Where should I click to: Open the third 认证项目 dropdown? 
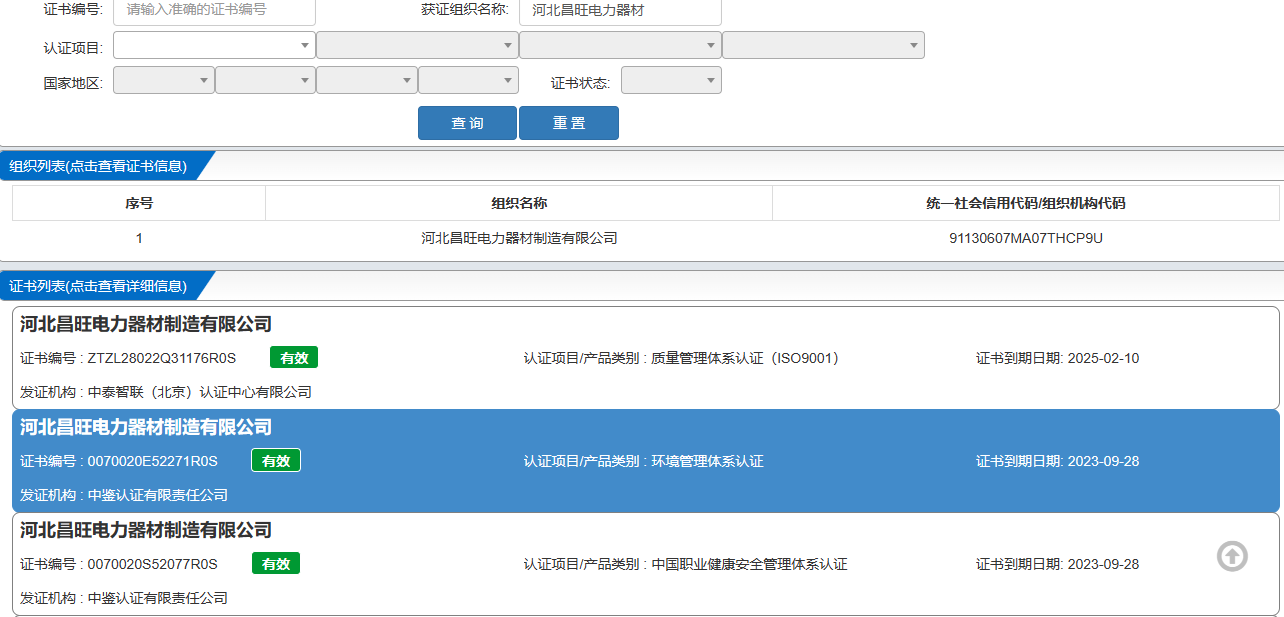pyautogui.click(x=620, y=45)
